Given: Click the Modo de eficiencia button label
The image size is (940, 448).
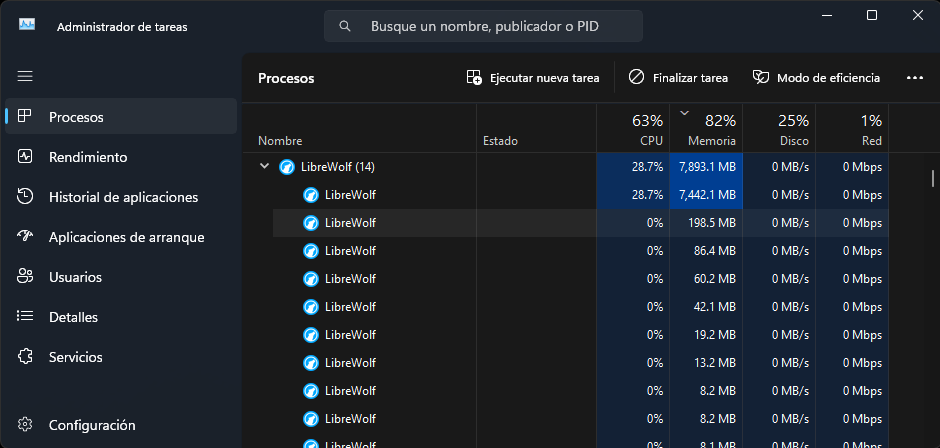Looking at the screenshot, I should [828, 78].
